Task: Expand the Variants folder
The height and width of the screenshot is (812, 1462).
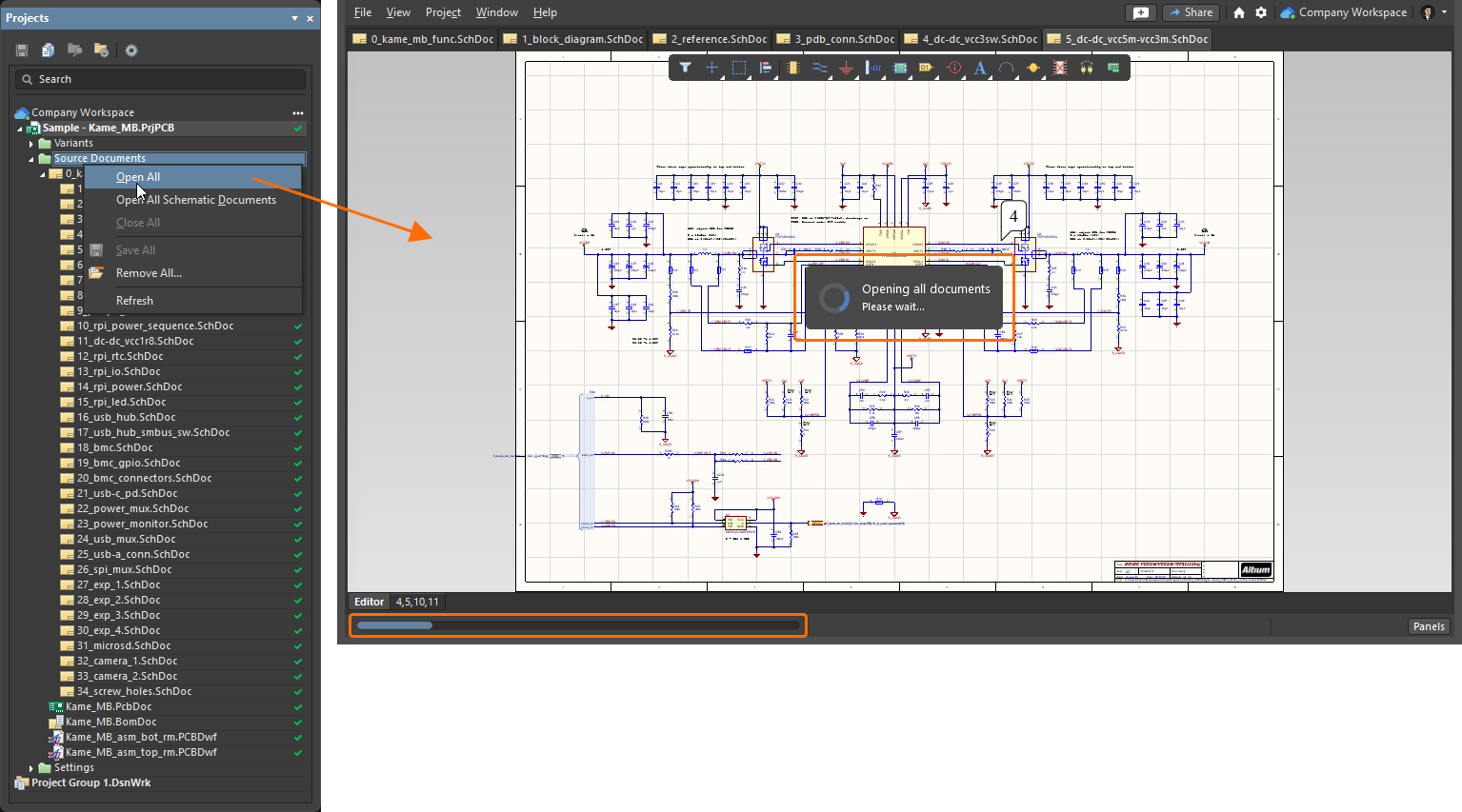Action: point(31,144)
